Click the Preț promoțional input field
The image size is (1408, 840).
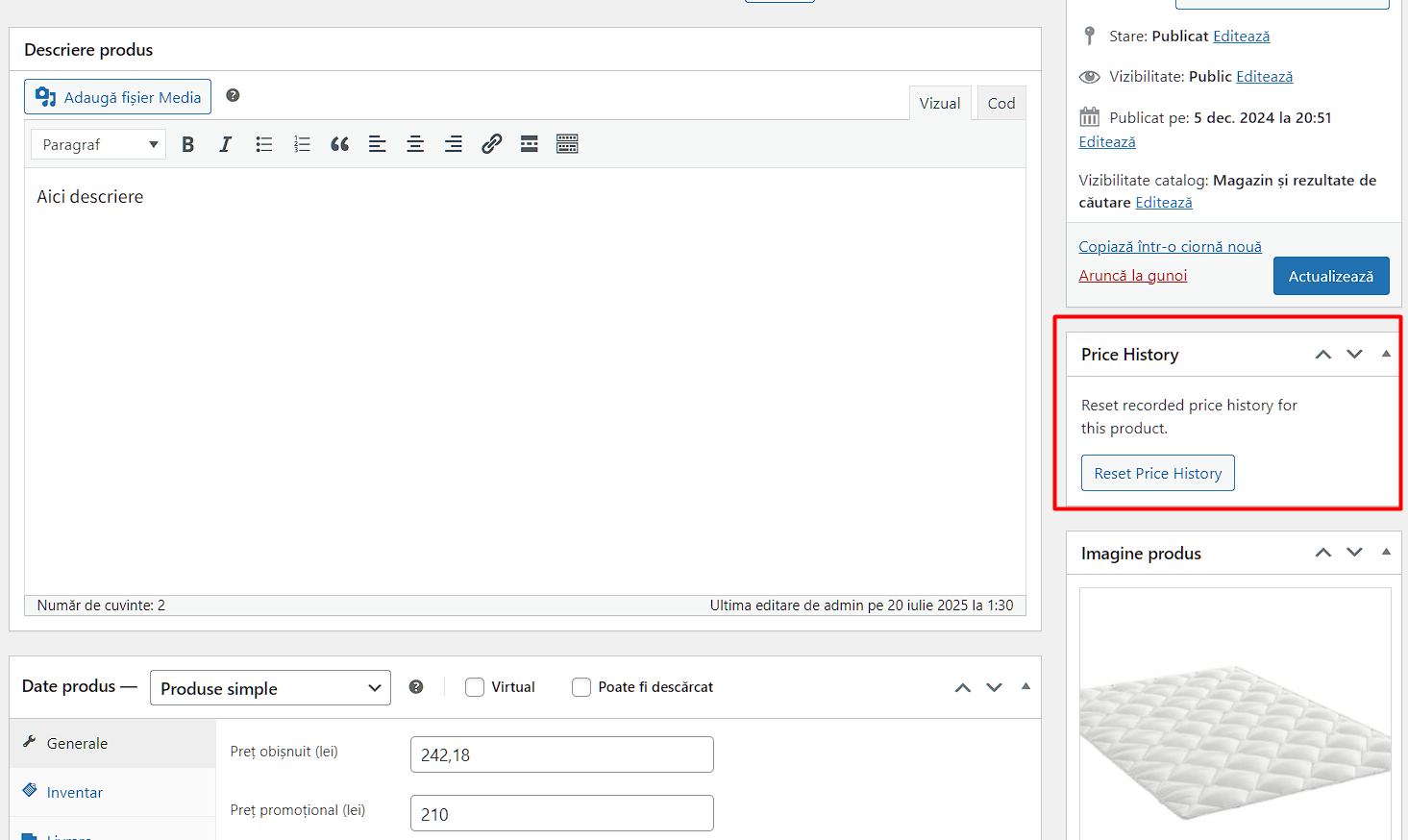click(561, 813)
